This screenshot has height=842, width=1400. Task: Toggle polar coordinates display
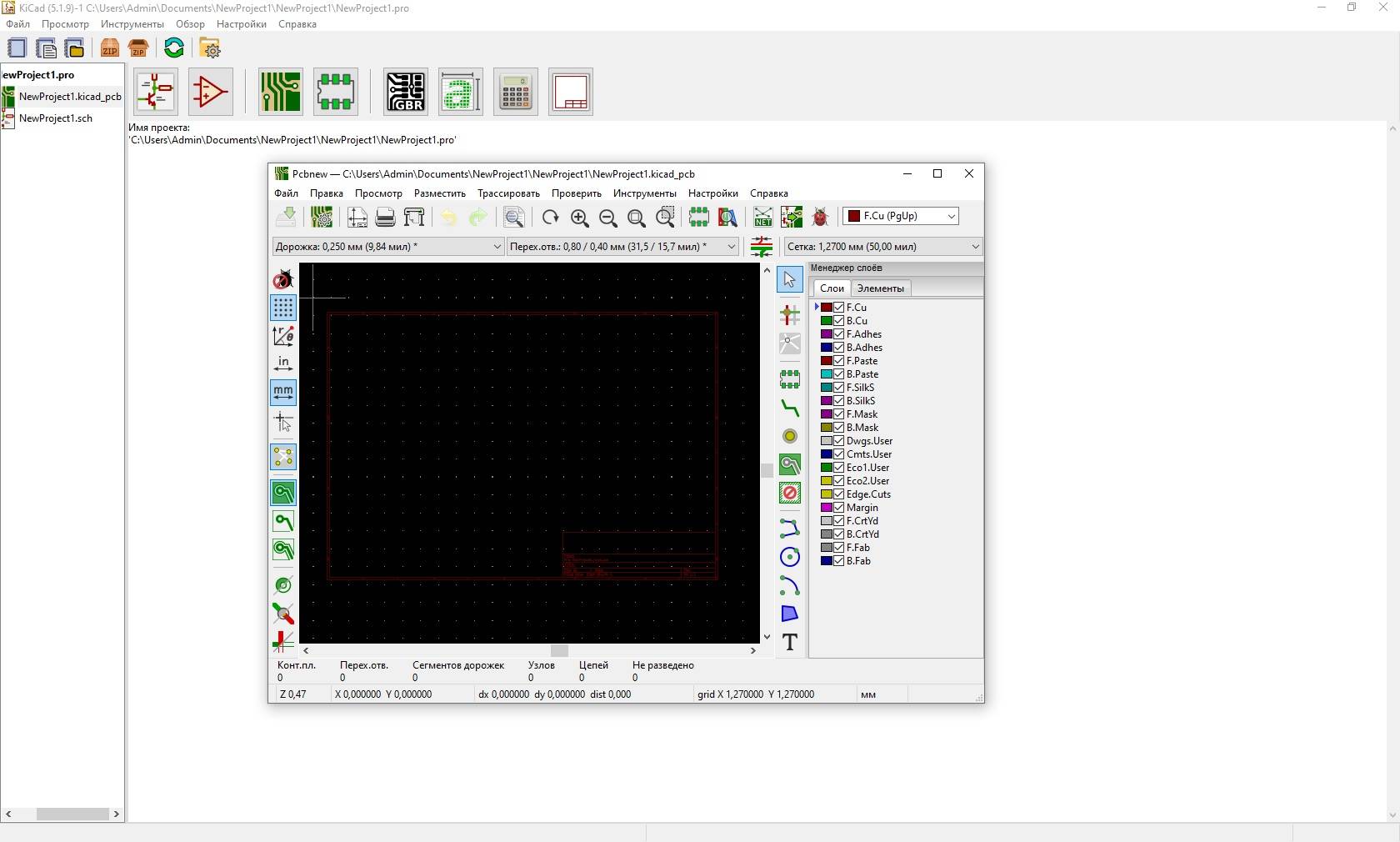click(x=283, y=336)
